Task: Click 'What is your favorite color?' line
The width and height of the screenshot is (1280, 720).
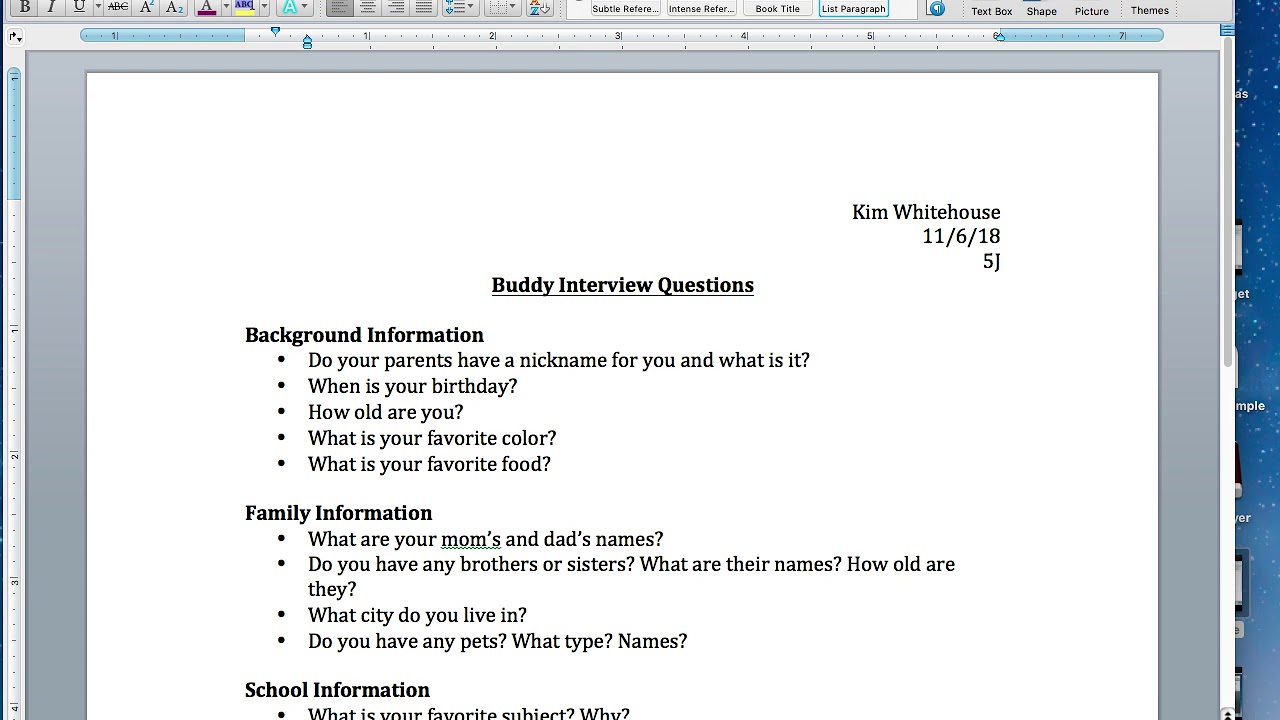Action: point(431,438)
